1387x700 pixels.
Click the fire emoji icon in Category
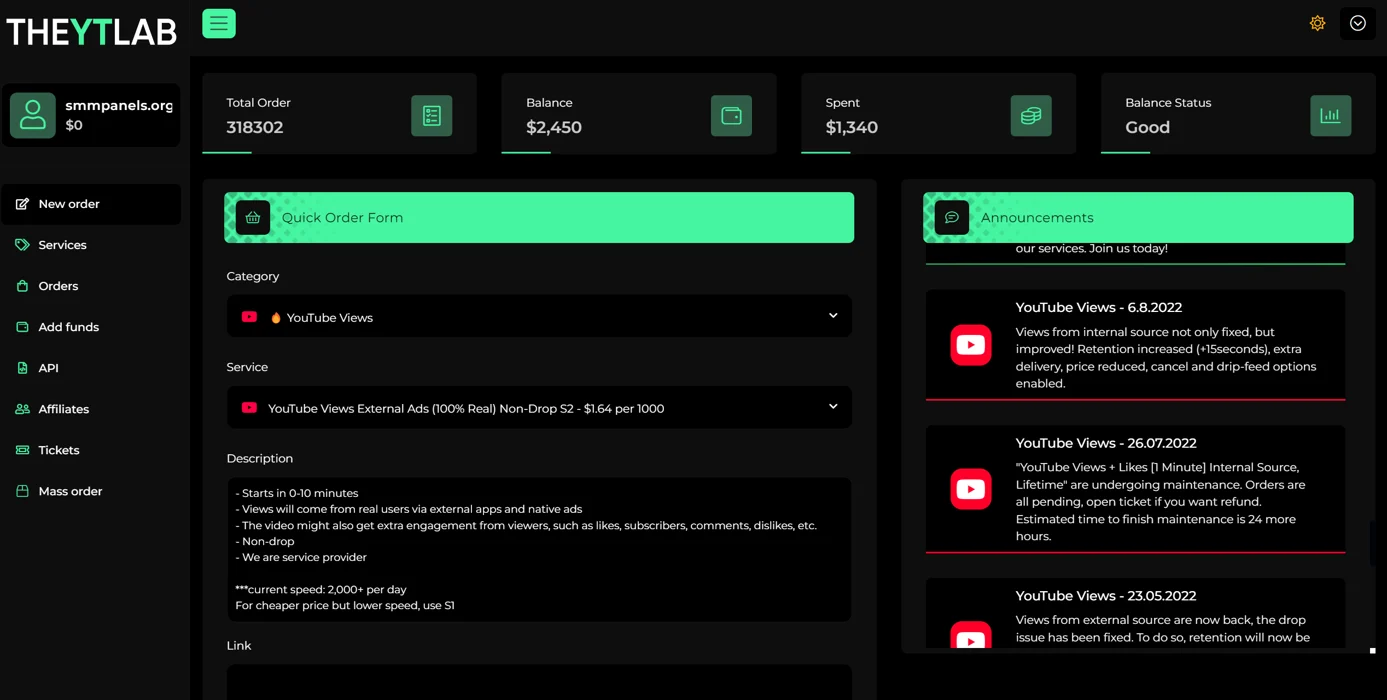point(276,318)
